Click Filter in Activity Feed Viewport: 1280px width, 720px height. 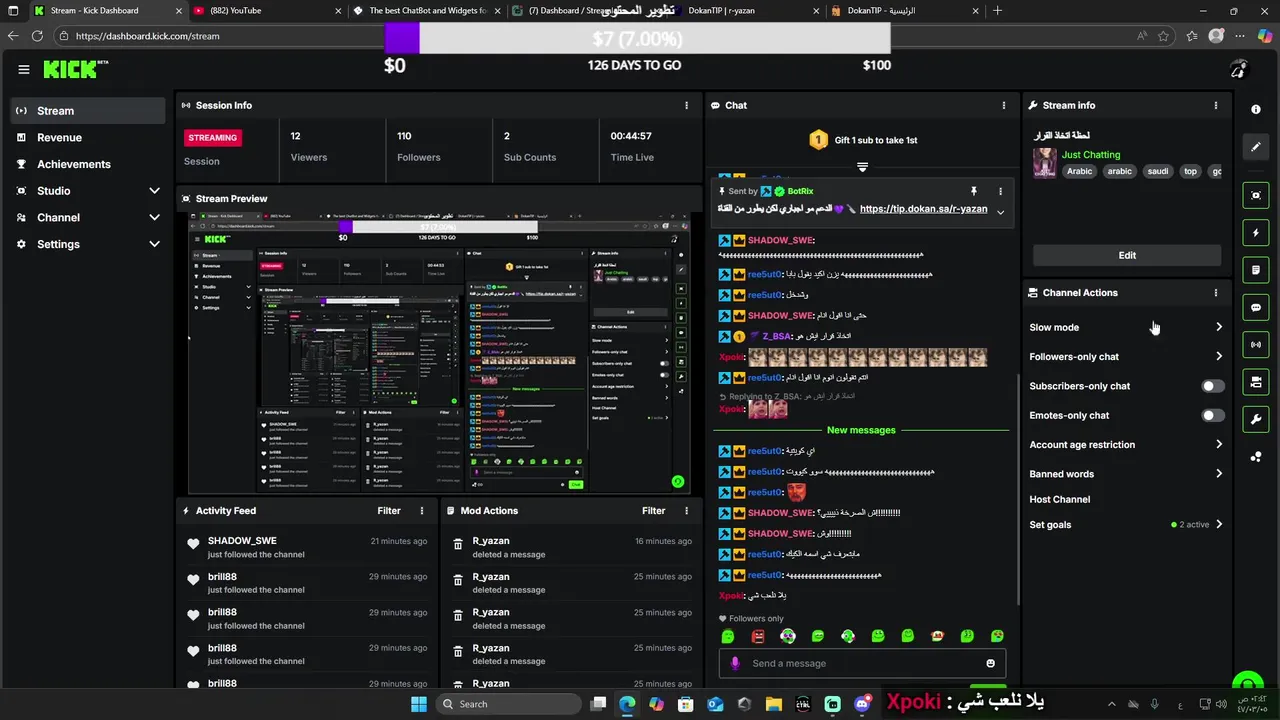tap(389, 511)
